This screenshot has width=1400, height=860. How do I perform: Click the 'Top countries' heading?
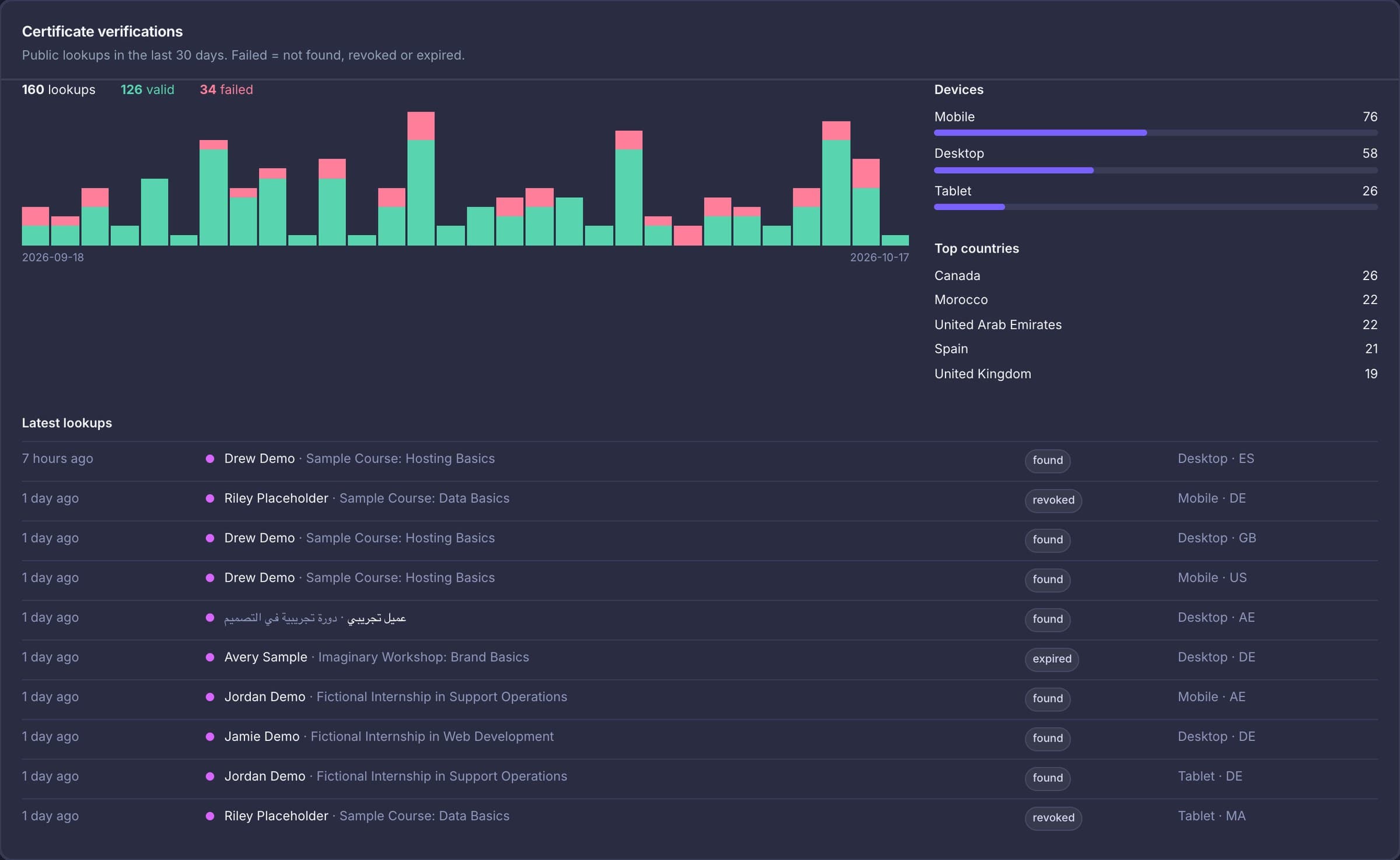pos(977,249)
